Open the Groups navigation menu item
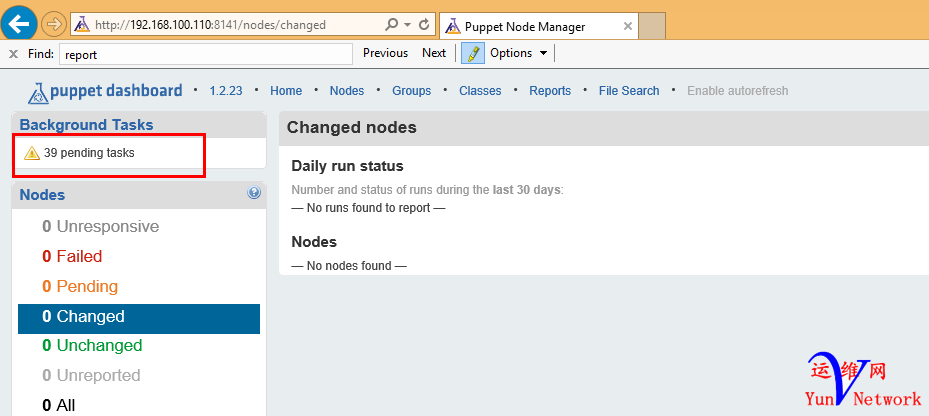The image size is (929, 416). point(411,91)
